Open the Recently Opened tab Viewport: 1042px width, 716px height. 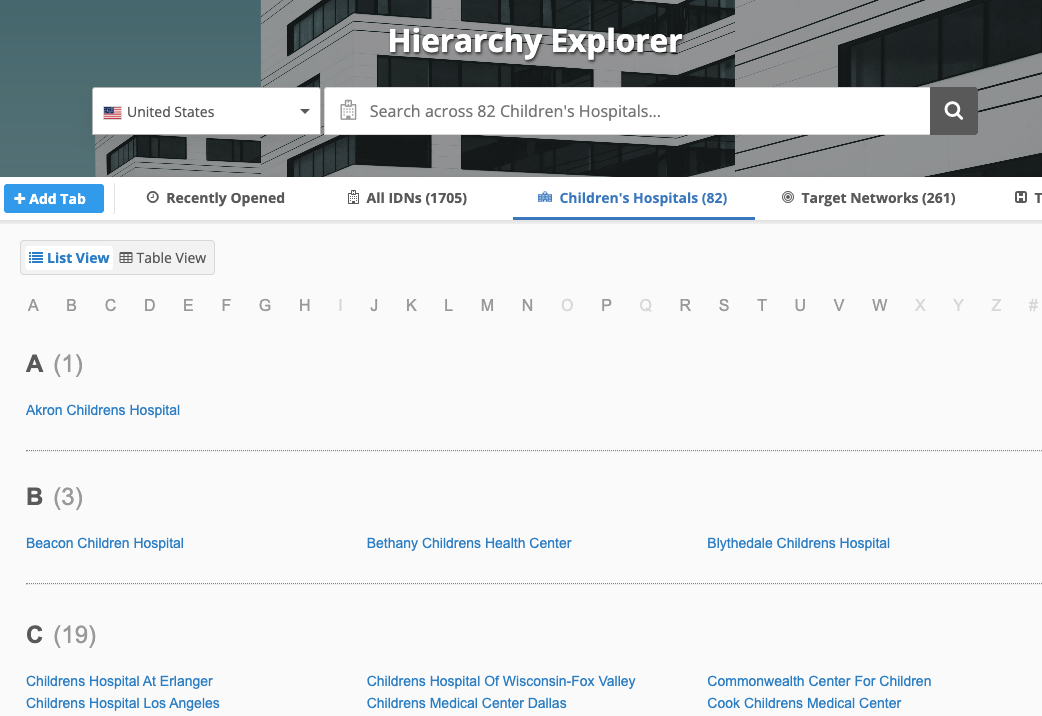[215, 198]
